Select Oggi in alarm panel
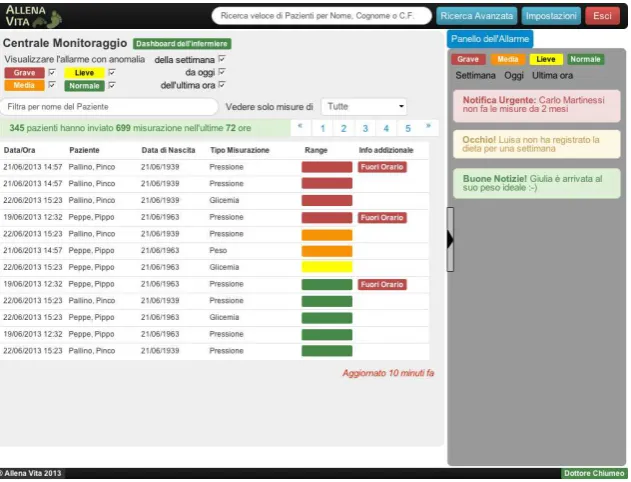The image size is (631, 482). pos(514,76)
